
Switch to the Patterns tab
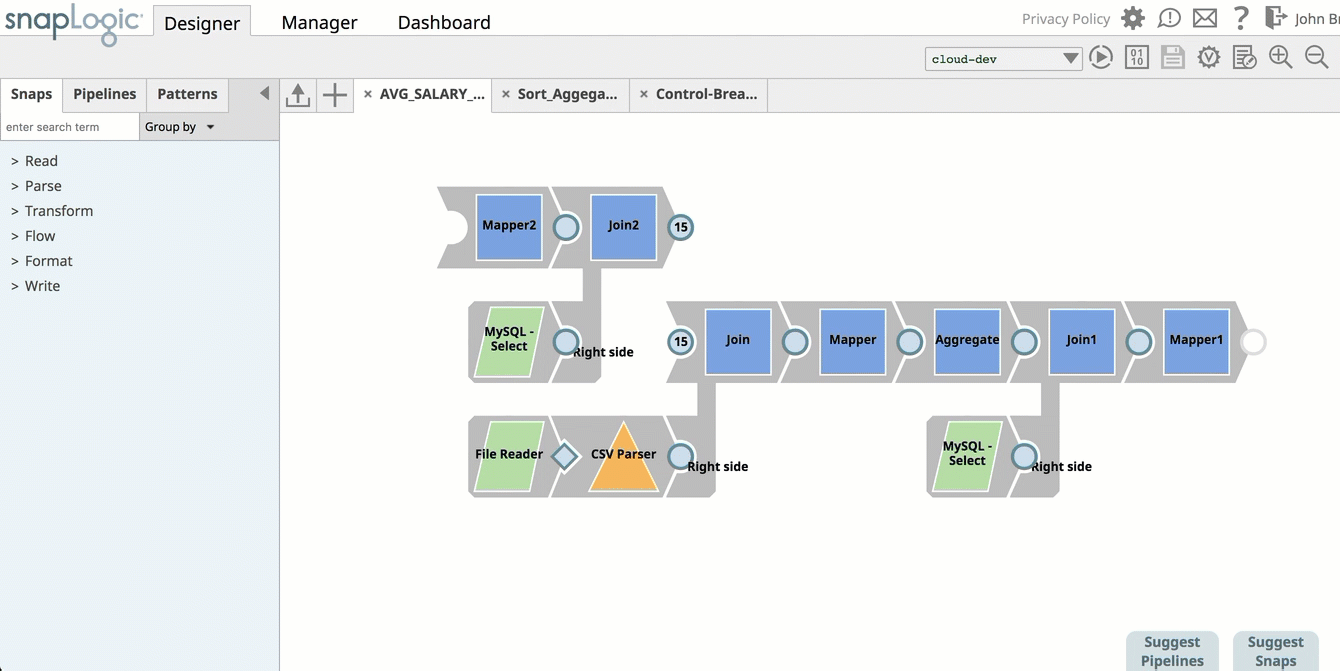(x=187, y=94)
